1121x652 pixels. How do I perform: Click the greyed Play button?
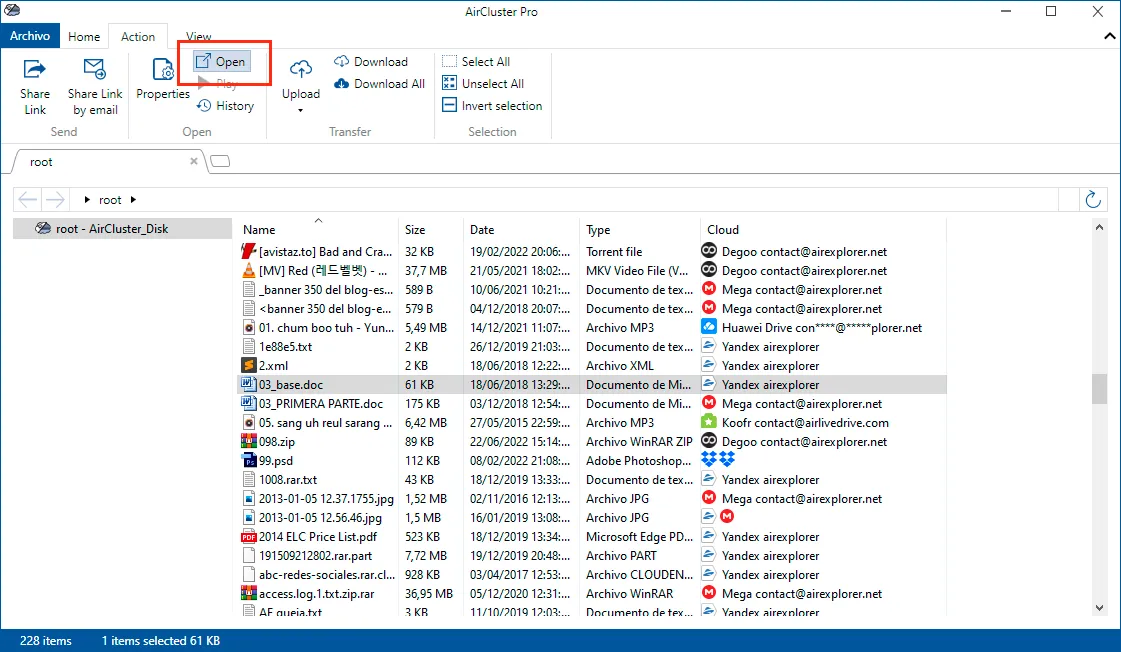coord(217,84)
